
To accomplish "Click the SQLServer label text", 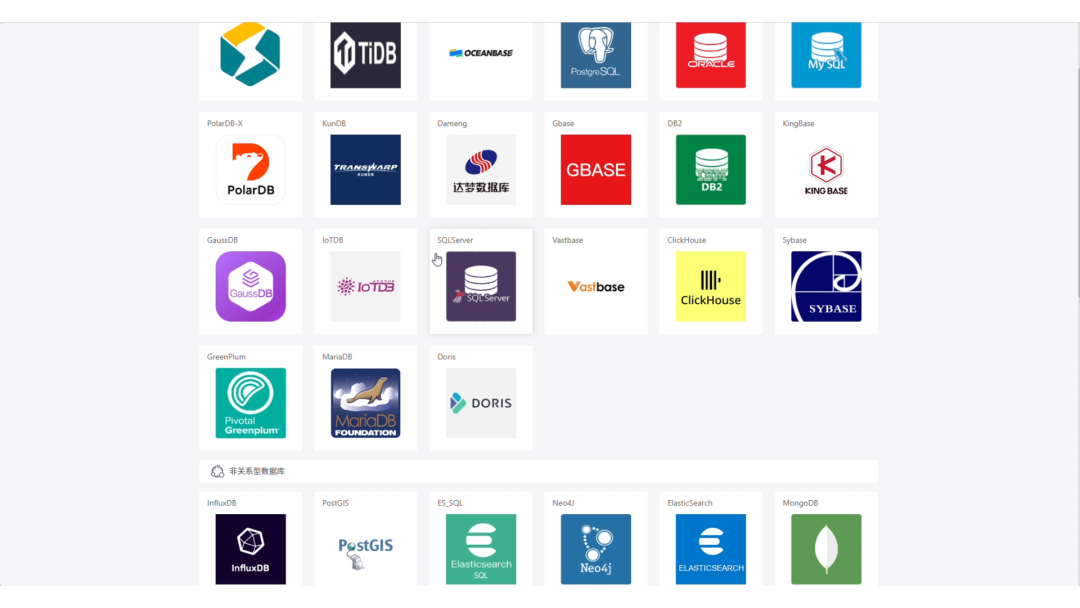I will click(x=455, y=240).
